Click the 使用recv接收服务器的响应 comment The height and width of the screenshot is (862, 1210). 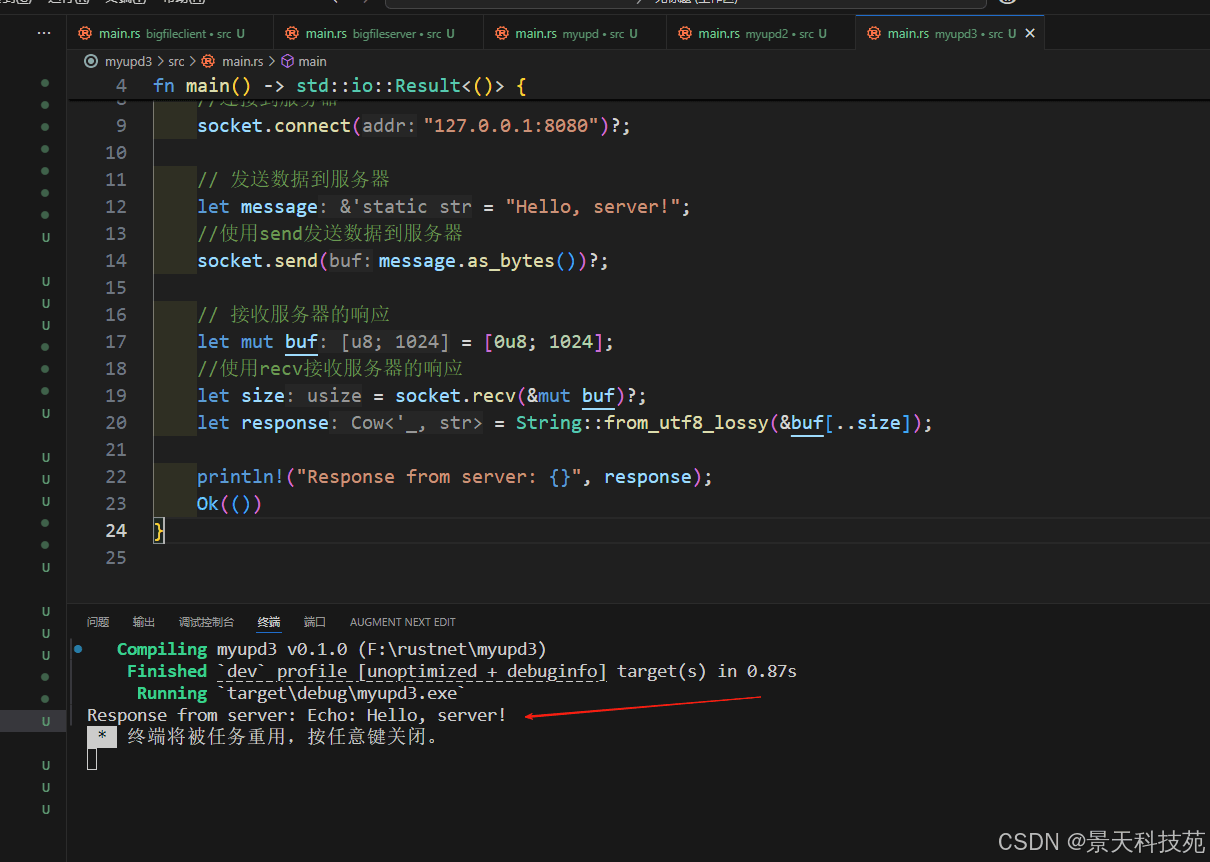click(330, 369)
